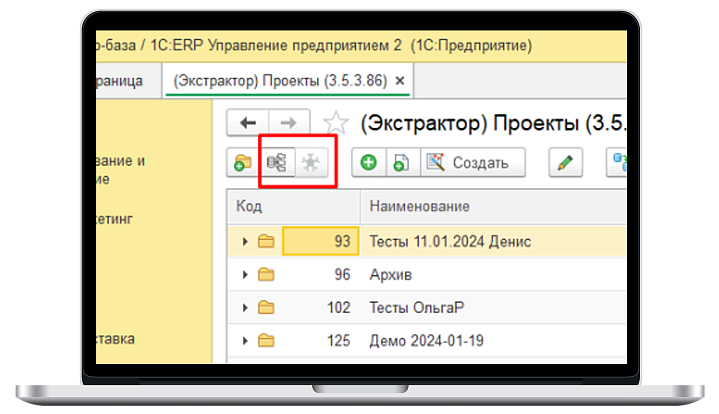Select the code cell with value 93
Image resolution: width=719 pixels, height=414 pixels.
click(x=320, y=241)
